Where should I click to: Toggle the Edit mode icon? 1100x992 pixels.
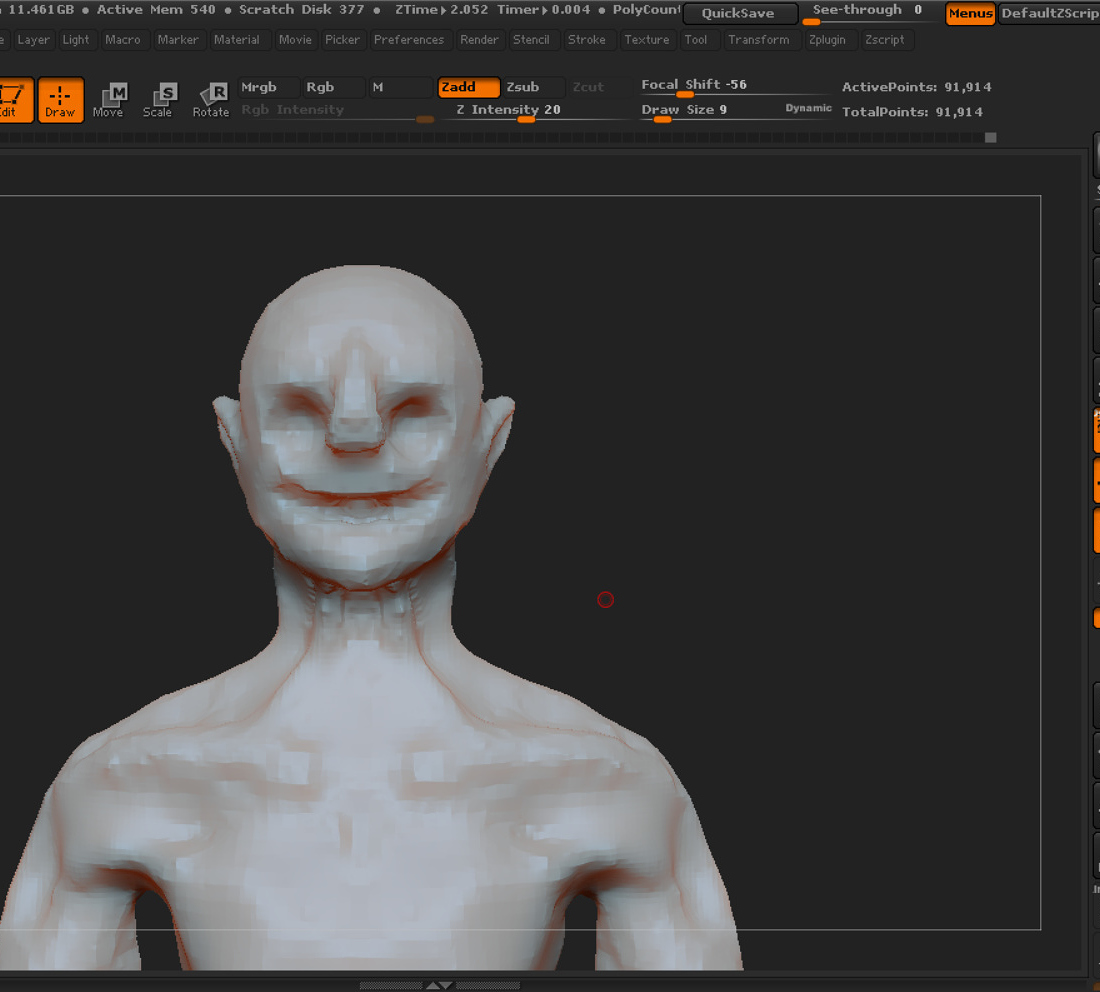pyautogui.click(x=14, y=100)
